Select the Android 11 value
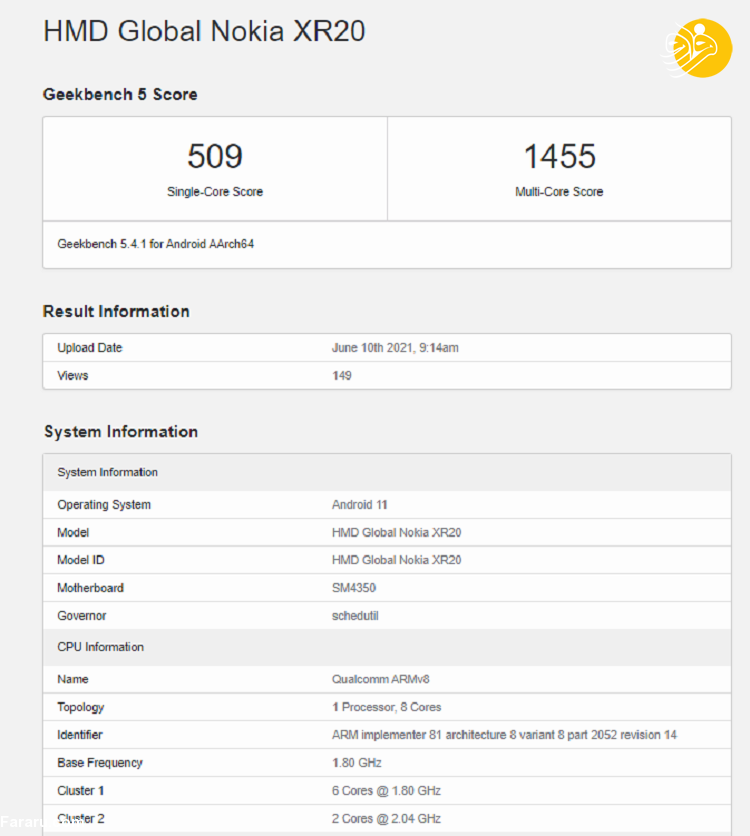 click(359, 504)
